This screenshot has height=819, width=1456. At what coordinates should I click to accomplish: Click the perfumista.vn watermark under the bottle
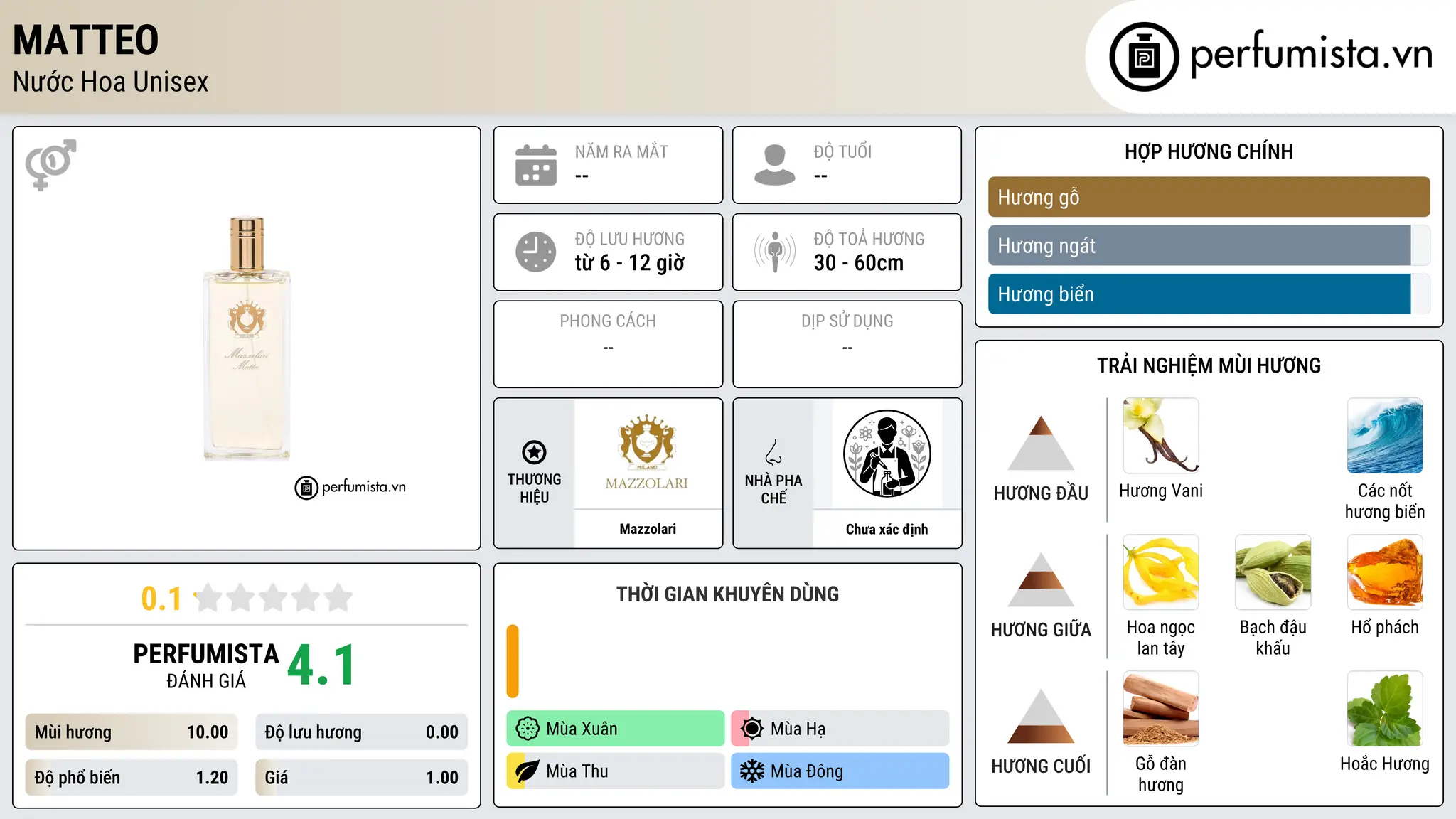point(350,487)
